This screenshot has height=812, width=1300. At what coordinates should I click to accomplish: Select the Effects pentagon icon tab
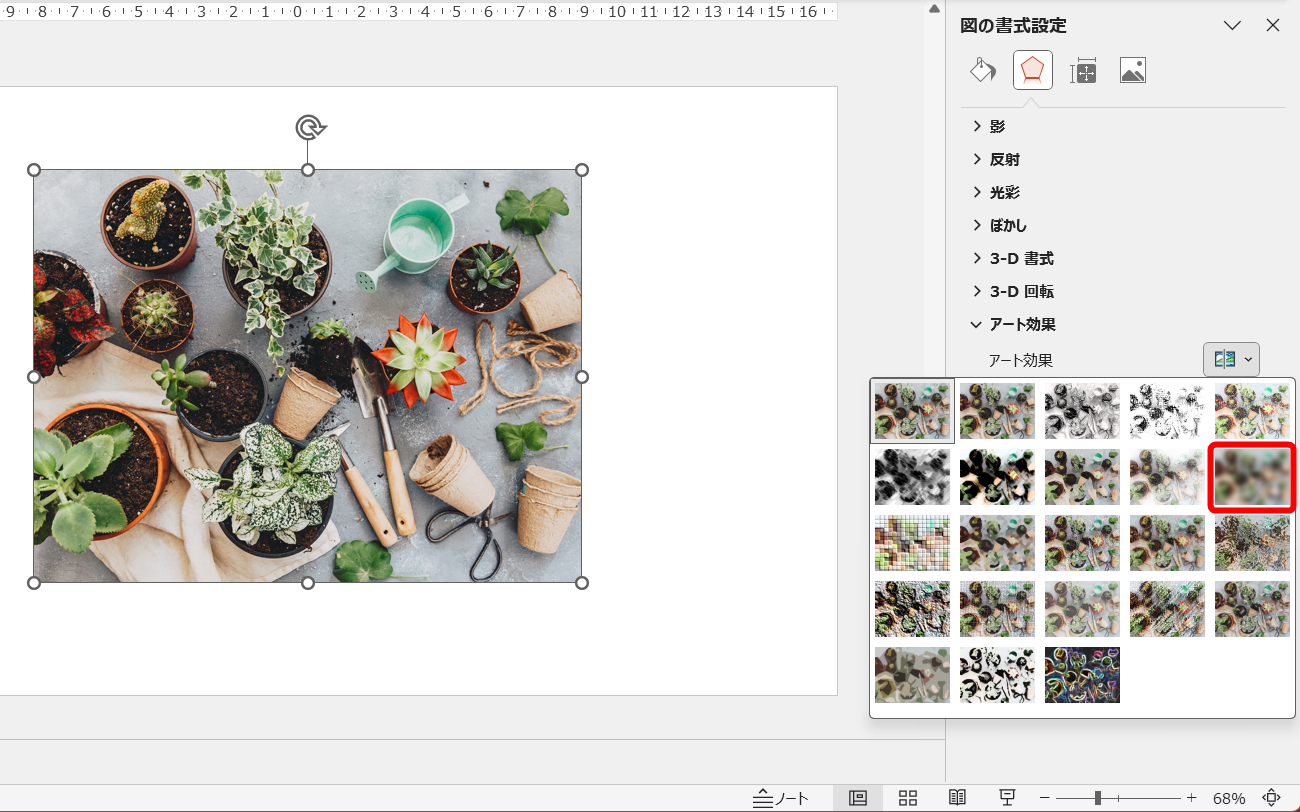pyautogui.click(x=1032, y=70)
